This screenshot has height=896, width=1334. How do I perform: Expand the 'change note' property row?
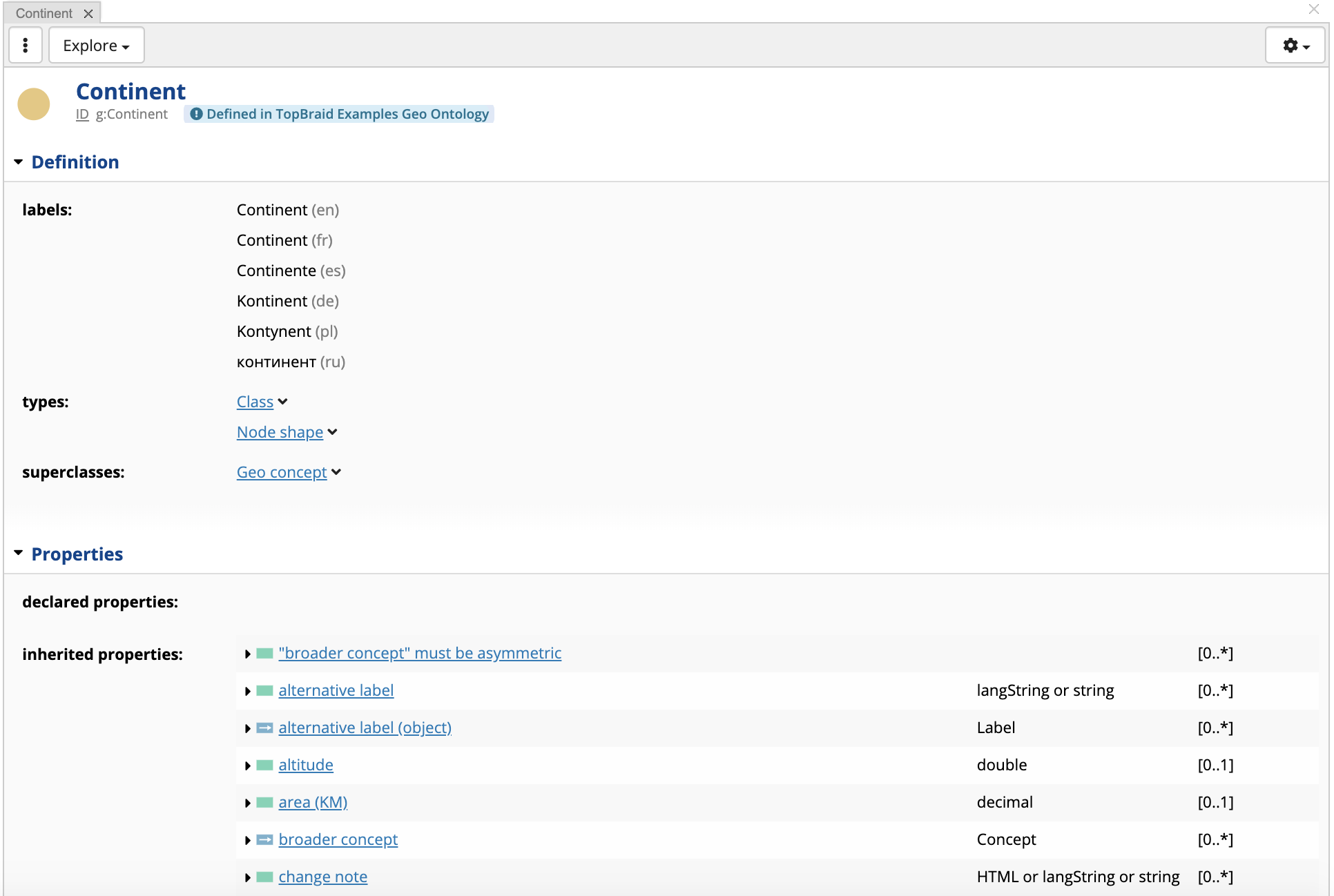pyautogui.click(x=249, y=876)
